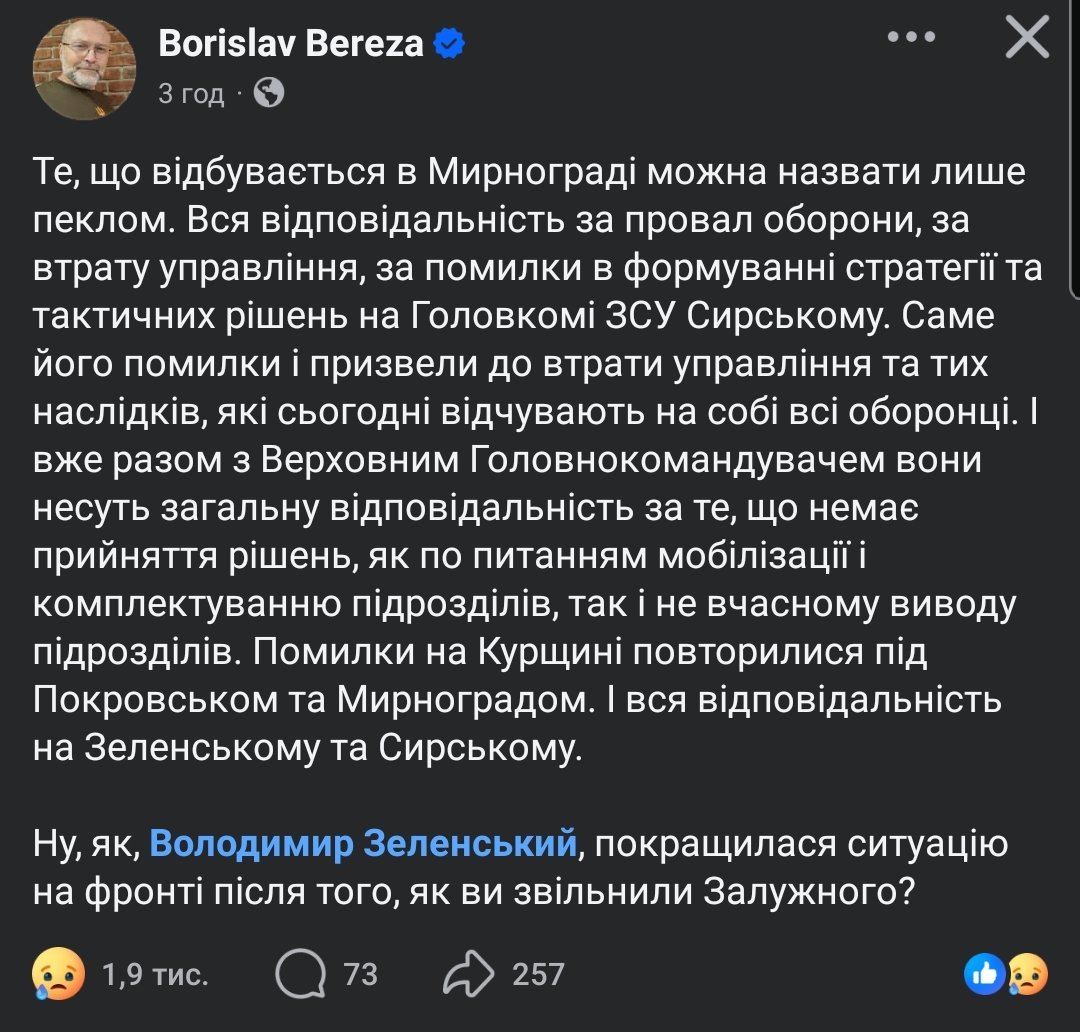
Task: Open the Володимир Зеленський mention link
Action: pyautogui.click(x=364, y=845)
